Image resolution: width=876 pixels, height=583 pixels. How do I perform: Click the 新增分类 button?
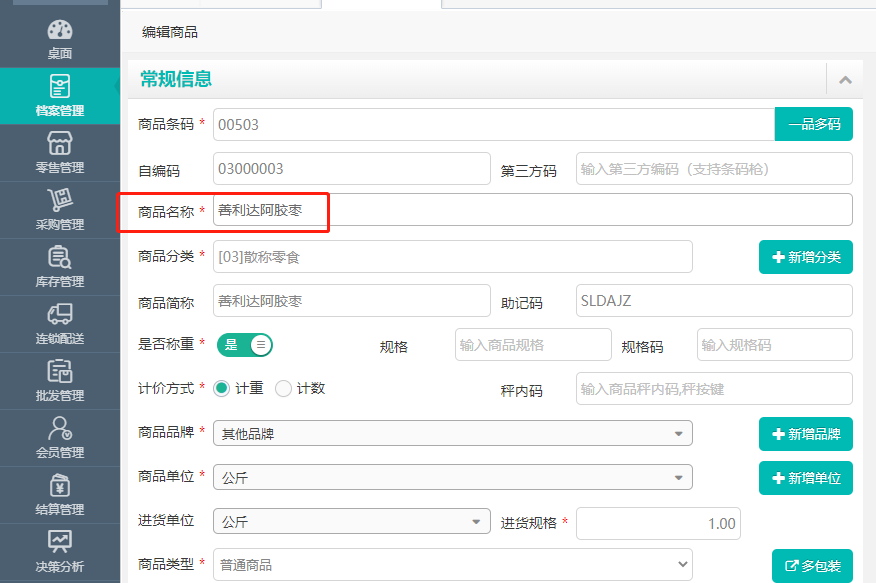pyautogui.click(x=806, y=257)
